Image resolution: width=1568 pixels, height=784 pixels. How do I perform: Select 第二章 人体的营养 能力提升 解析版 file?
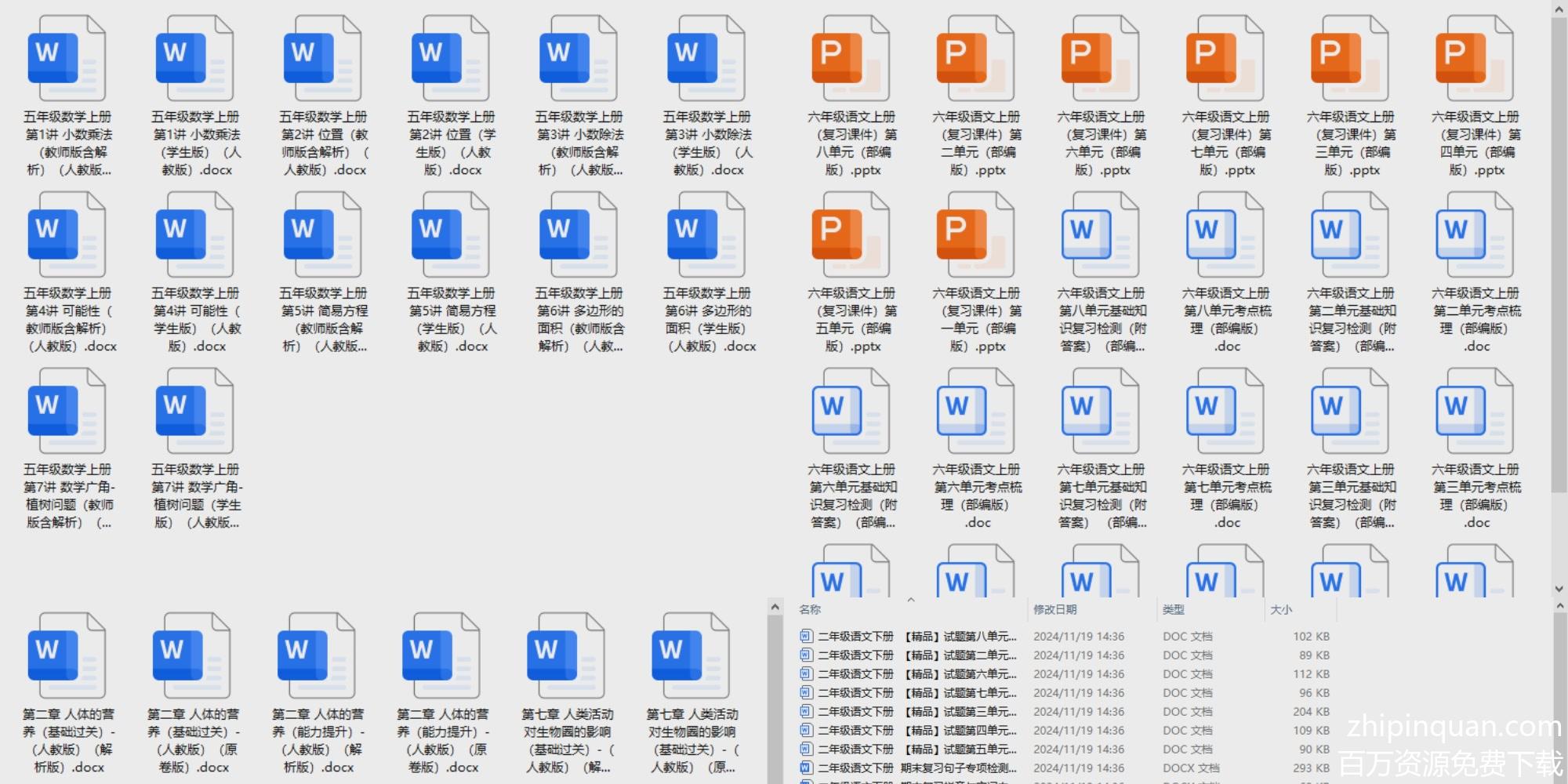(316, 657)
